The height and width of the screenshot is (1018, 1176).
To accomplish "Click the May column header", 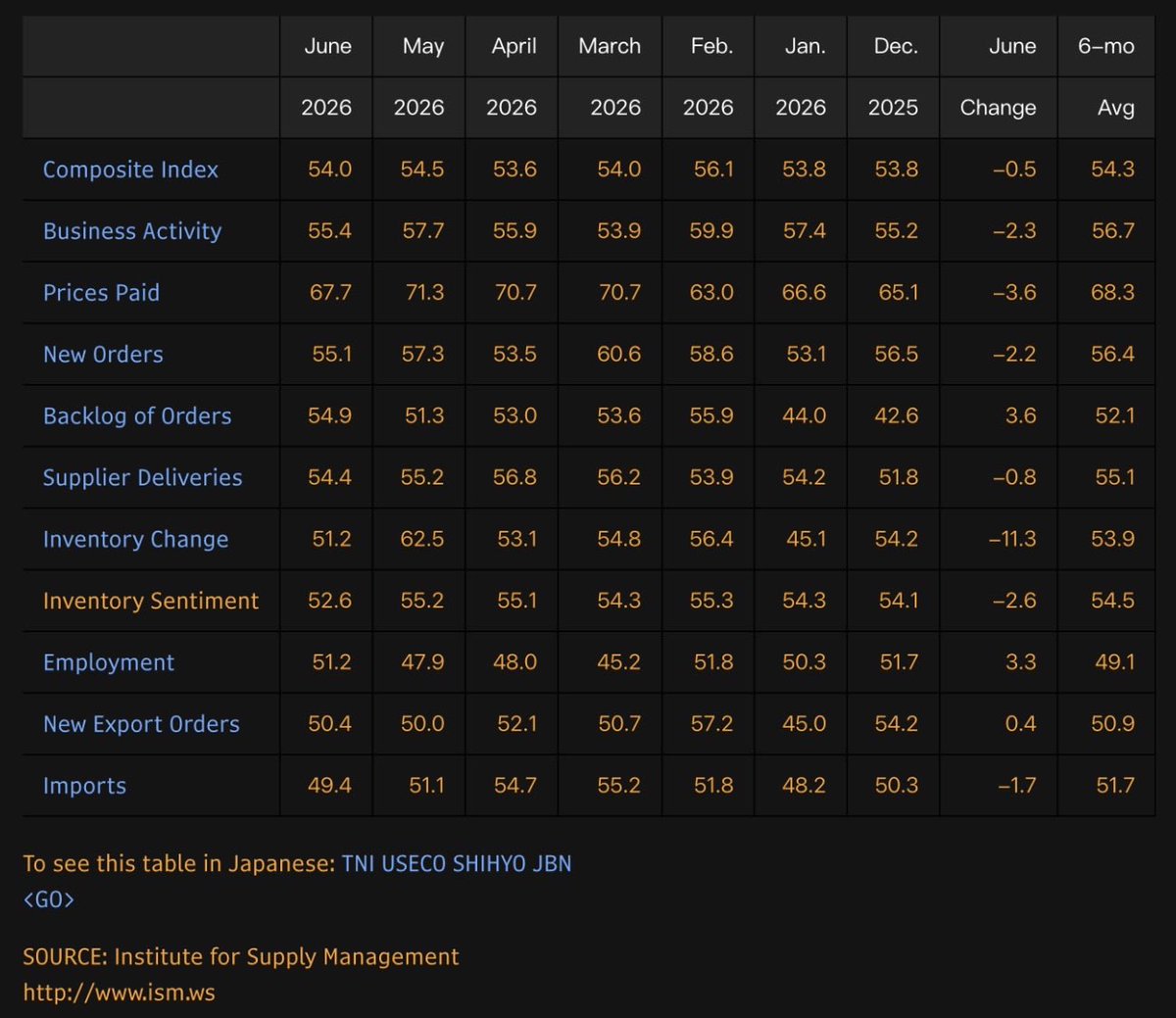I will [x=423, y=46].
